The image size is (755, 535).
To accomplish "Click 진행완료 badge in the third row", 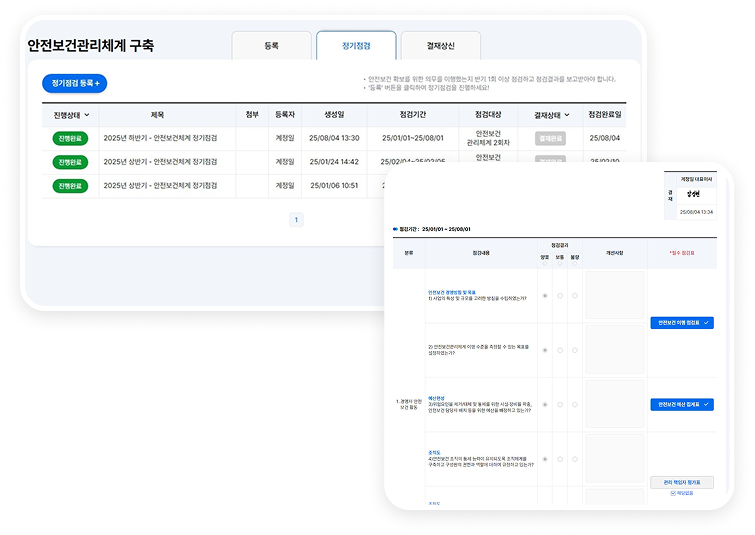I will coord(71,185).
